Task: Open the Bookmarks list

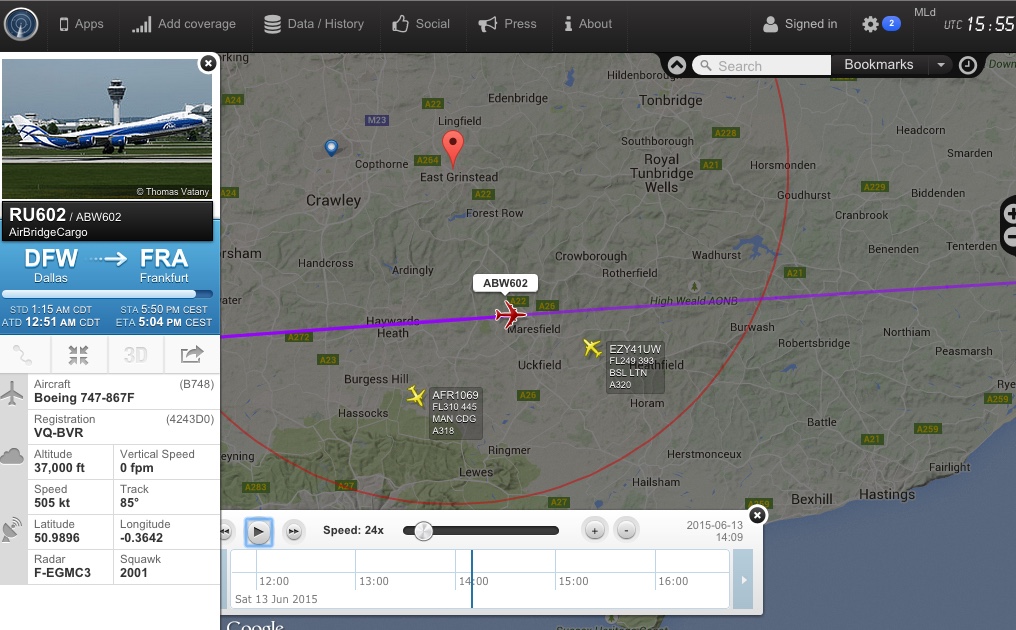Action: [x=879, y=65]
